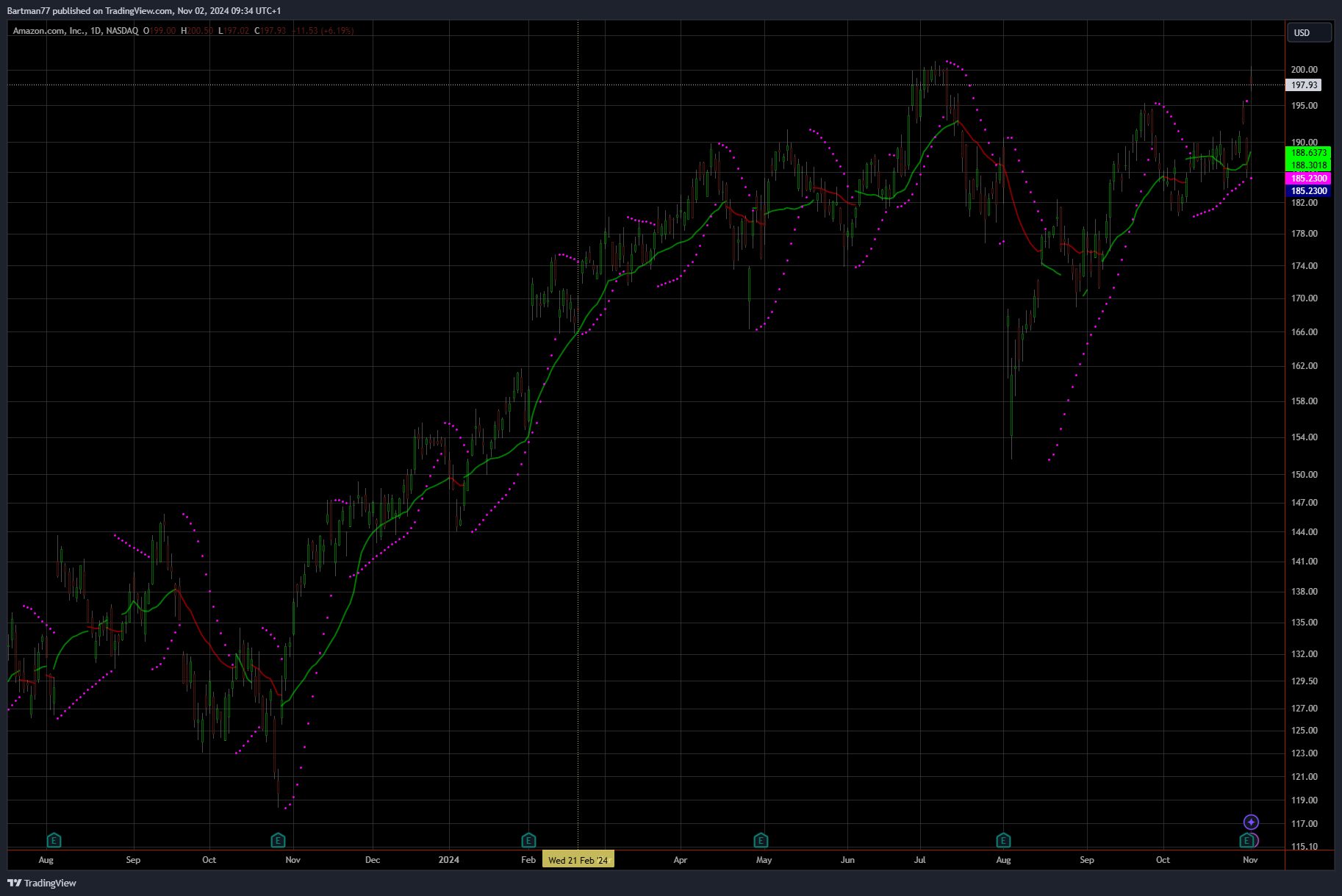The height and width of the screenshot is (896, 1342).
Task: Click the earnings marker above the final Nov label
Action: tap(1246, 840)
